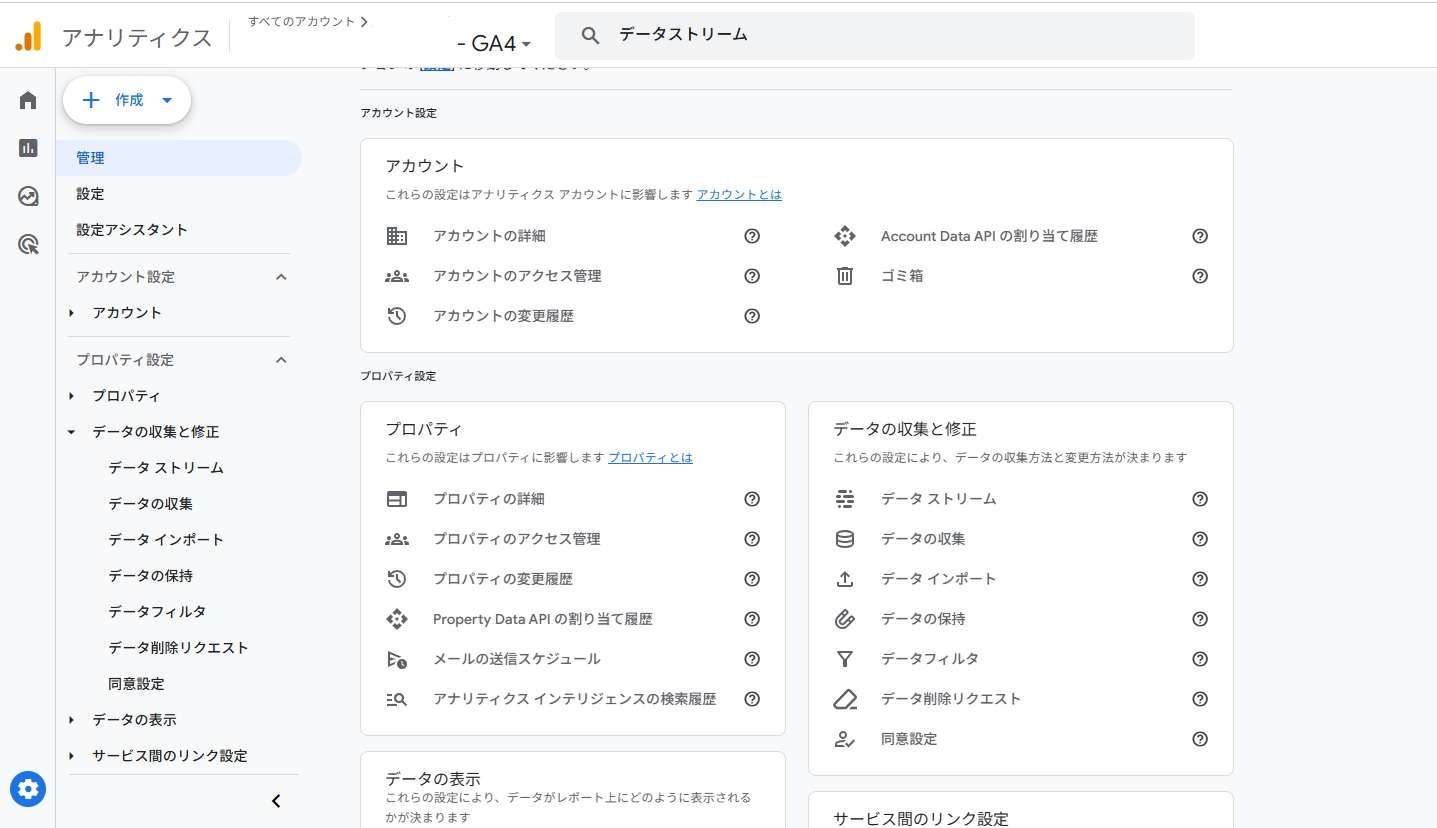Screen dimensions: 1437x828
Task: Click the Google Analytics logo
Action: tap(28, 37)
